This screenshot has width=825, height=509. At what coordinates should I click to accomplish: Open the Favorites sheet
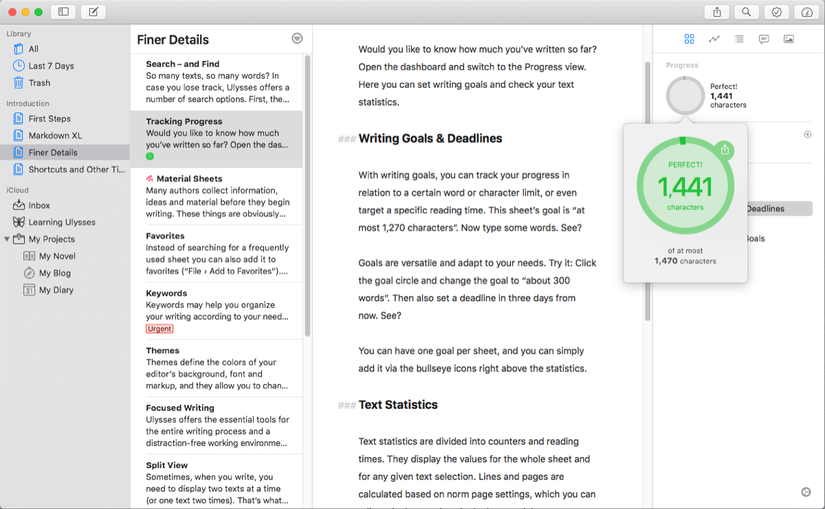217,254
